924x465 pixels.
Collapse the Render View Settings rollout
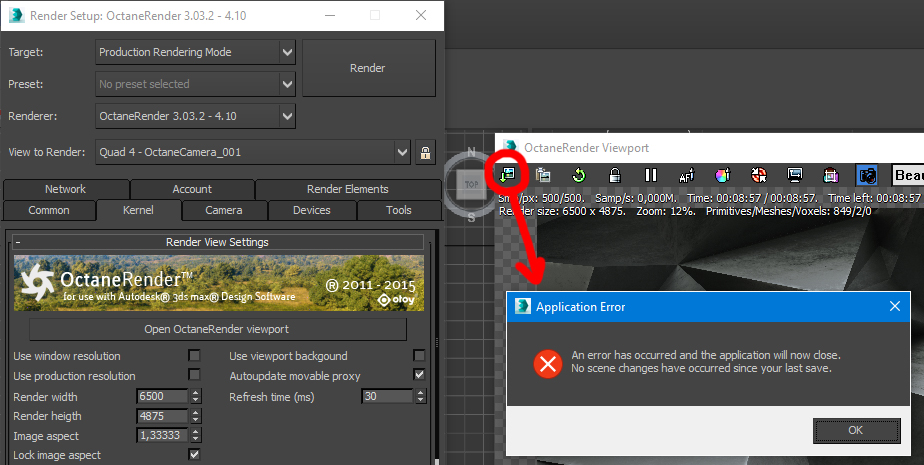218,242
